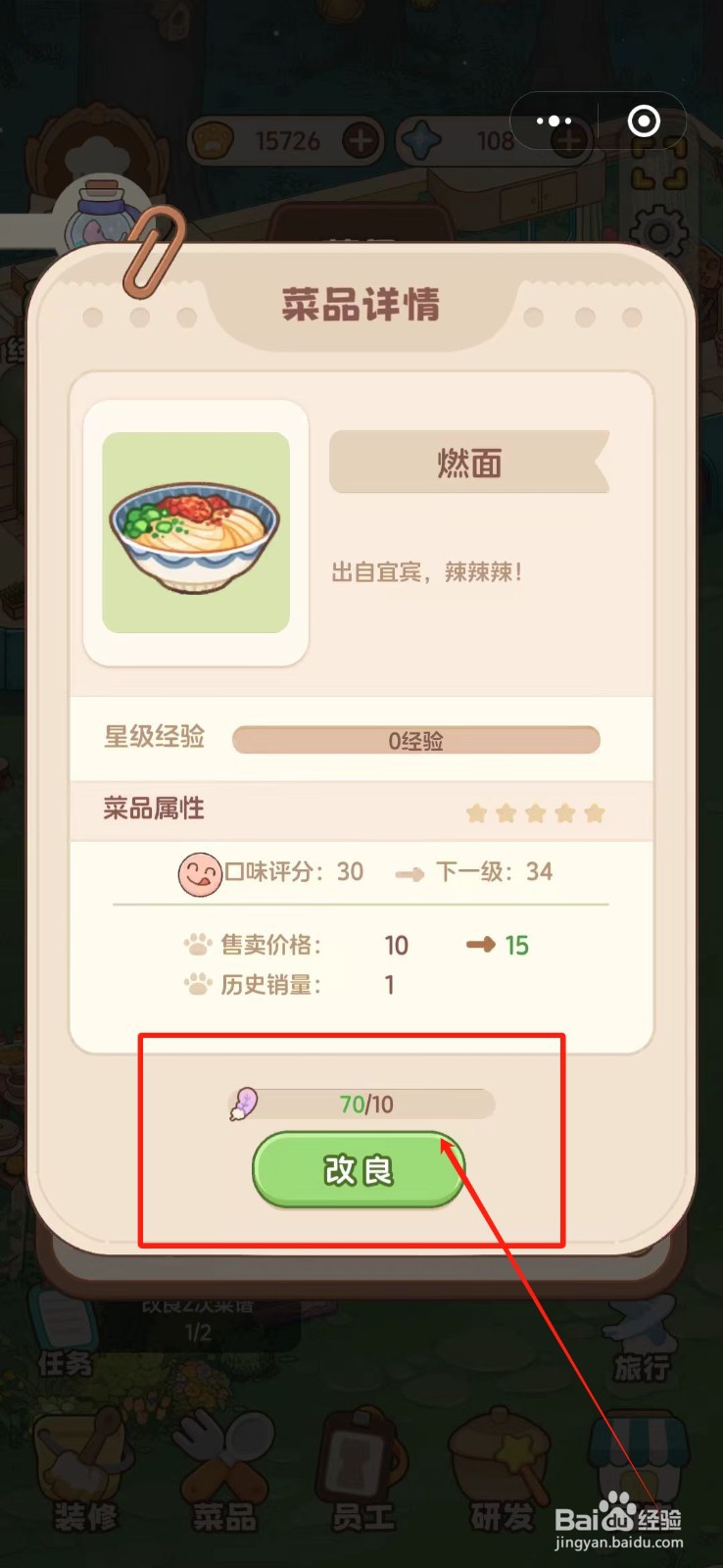This screenshot has height=1568, width=723.
Task: Tap the noodle bowl dish image
Action: pyautogui.click(x=196, y=532)
